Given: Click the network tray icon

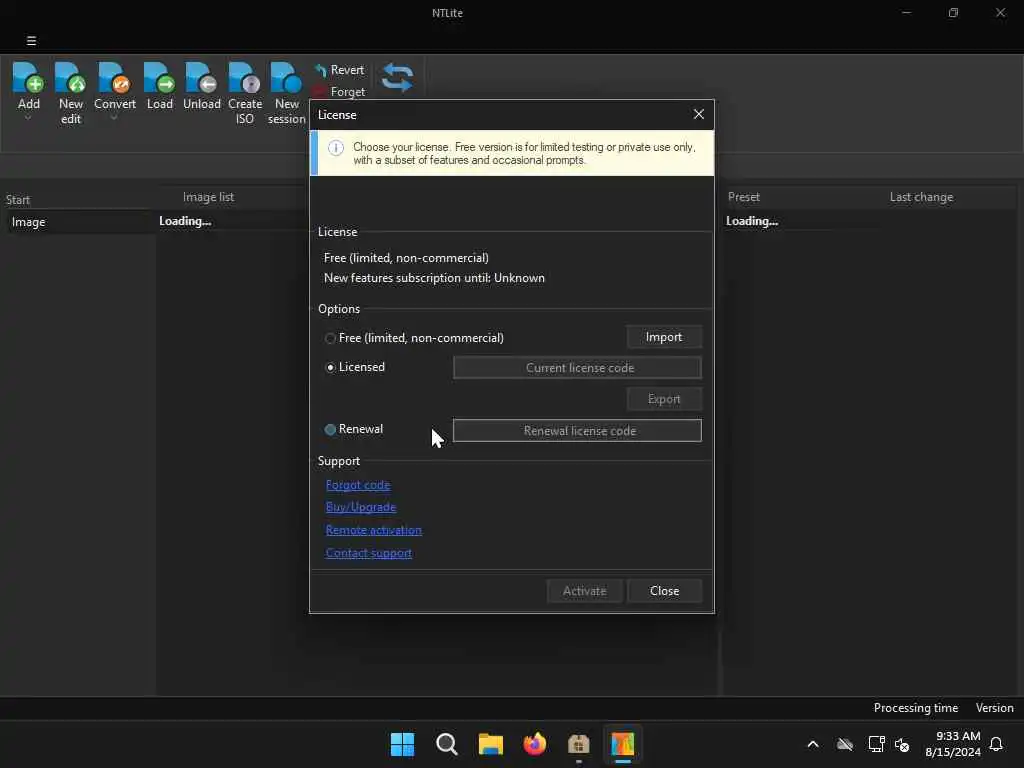Looking at the screenshot, I should [876, 744].
